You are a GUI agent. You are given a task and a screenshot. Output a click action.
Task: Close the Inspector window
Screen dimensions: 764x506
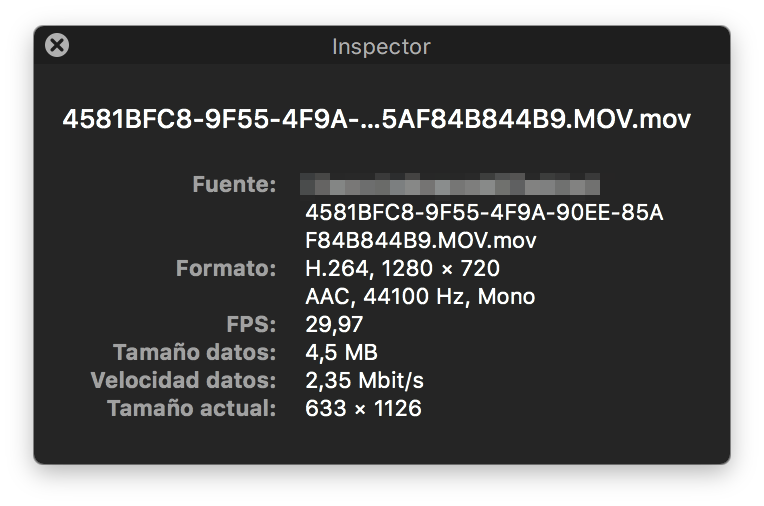coord(58,45)
